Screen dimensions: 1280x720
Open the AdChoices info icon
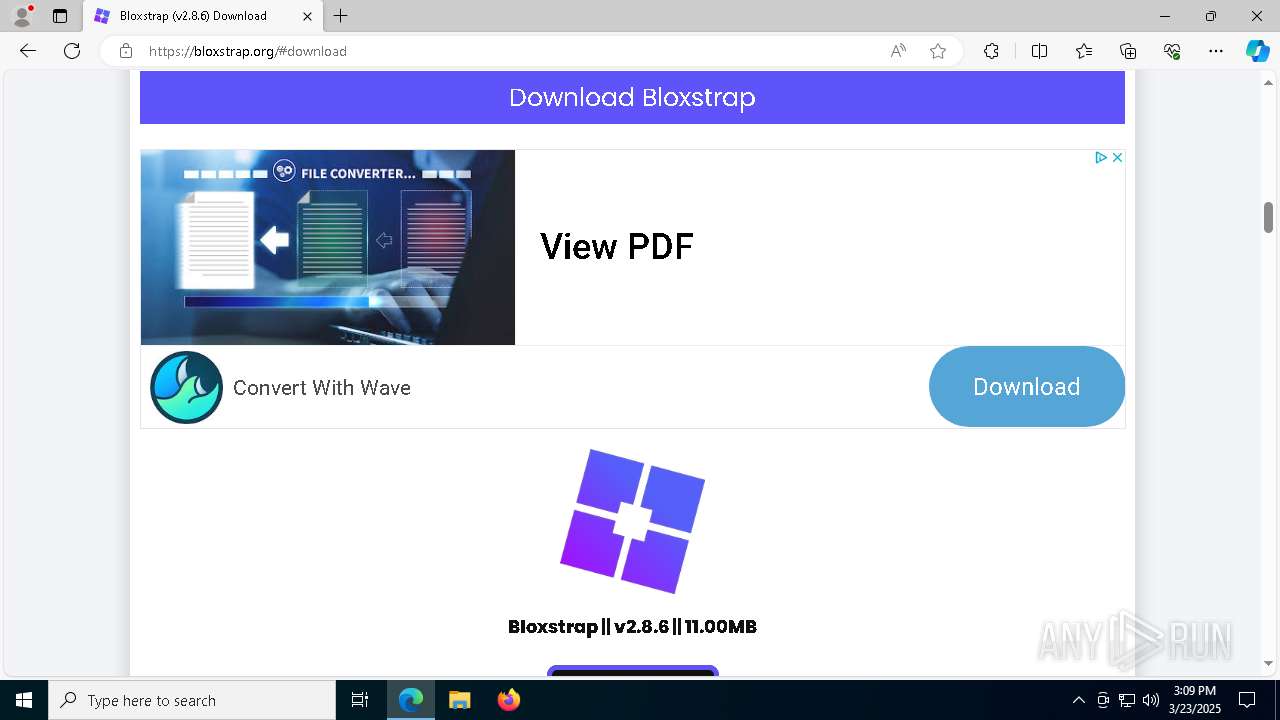point(1101,158)
